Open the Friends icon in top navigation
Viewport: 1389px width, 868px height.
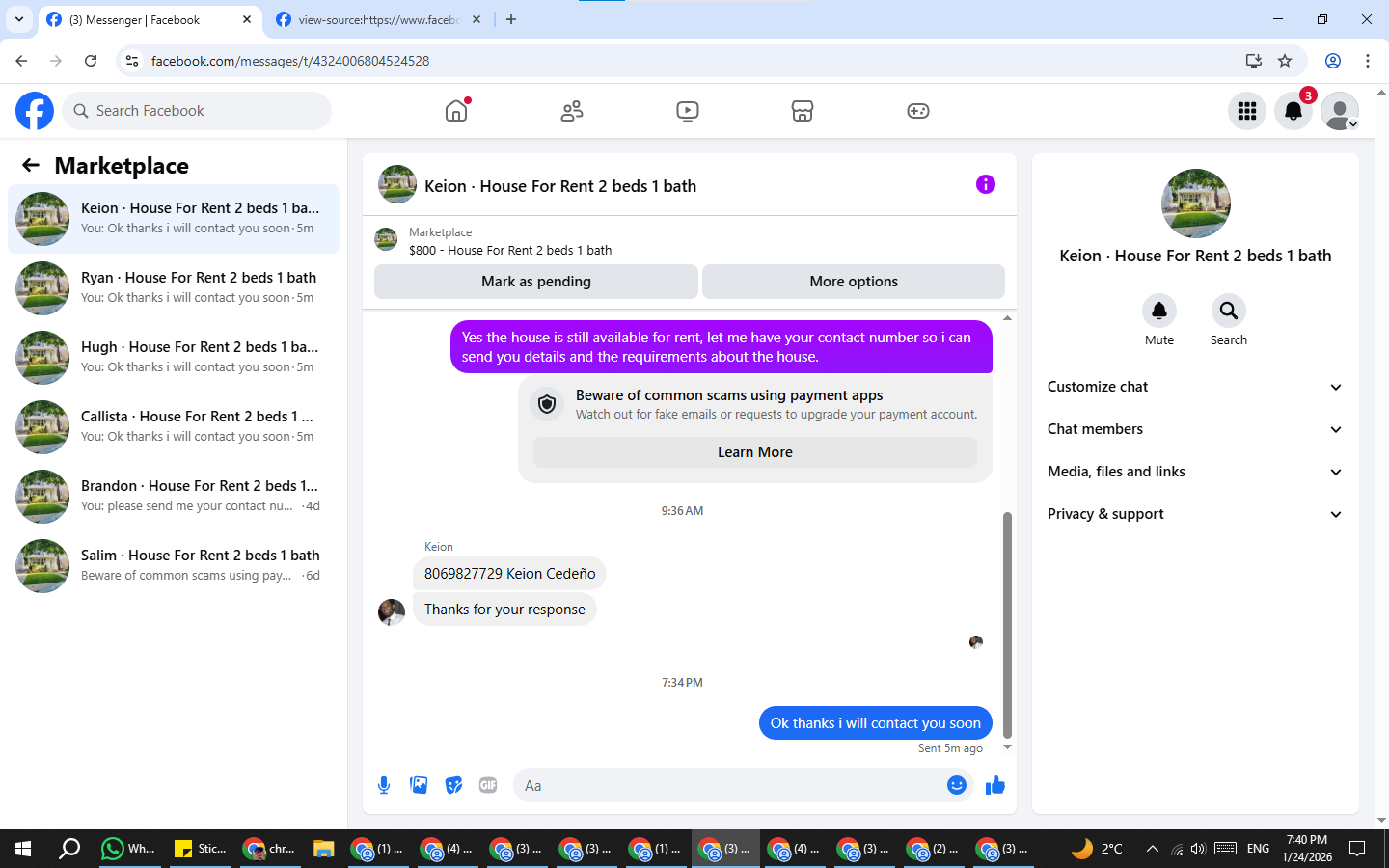[572, 111]
